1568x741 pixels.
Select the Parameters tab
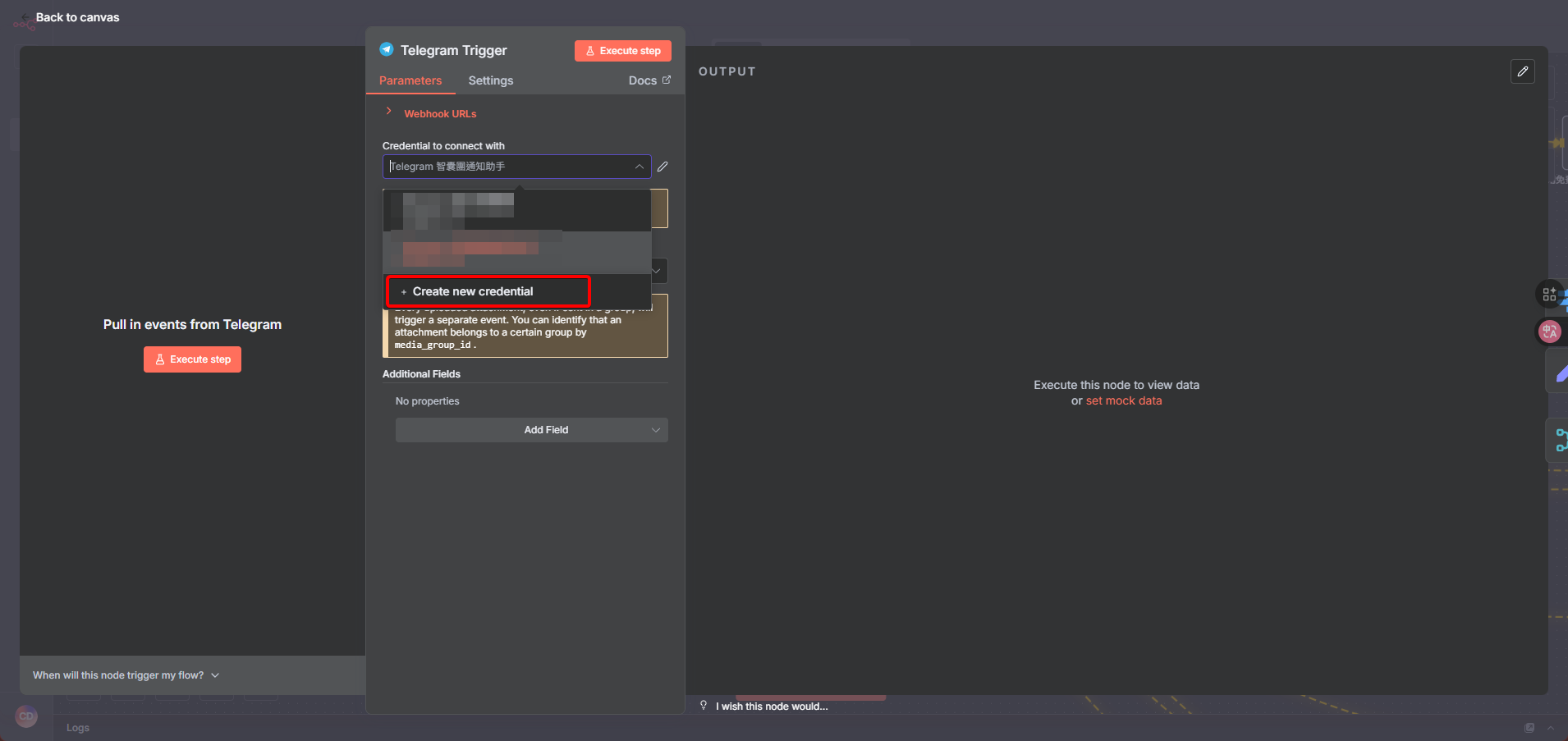click(410, 80)
